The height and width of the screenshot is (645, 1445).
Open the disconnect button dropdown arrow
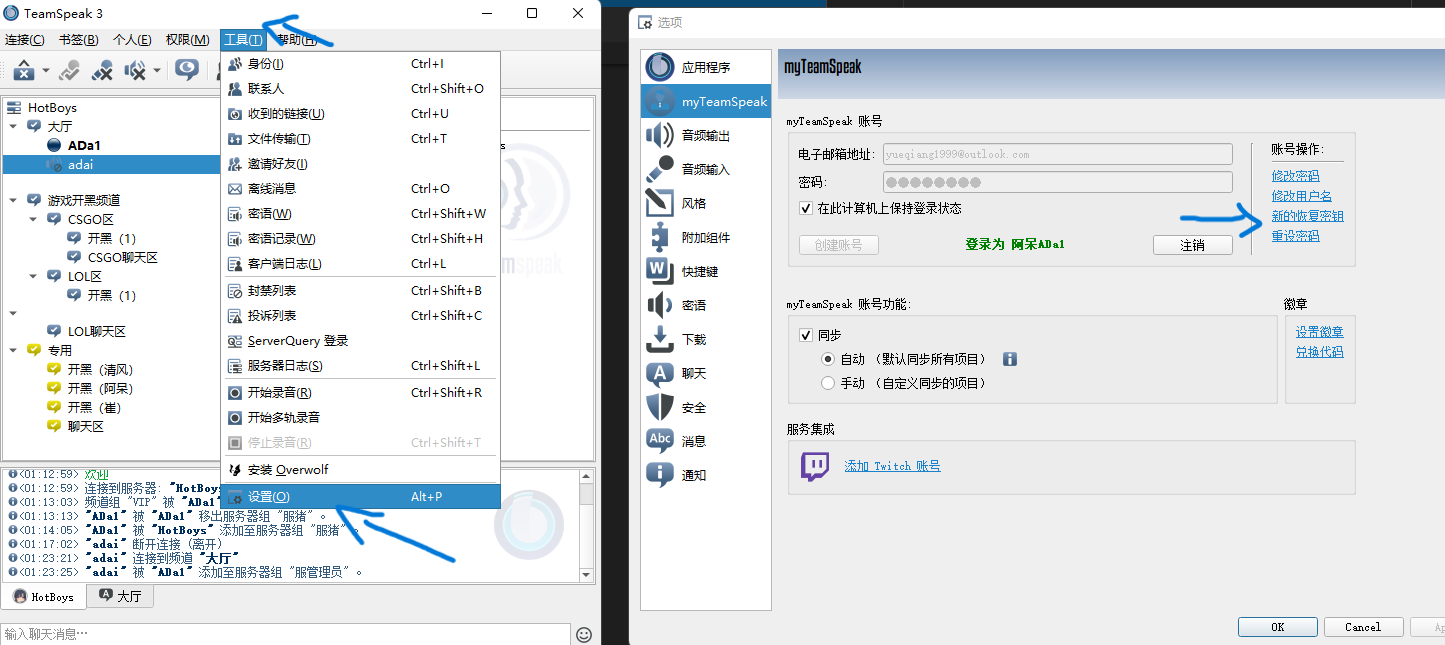[x=46, y=71]
